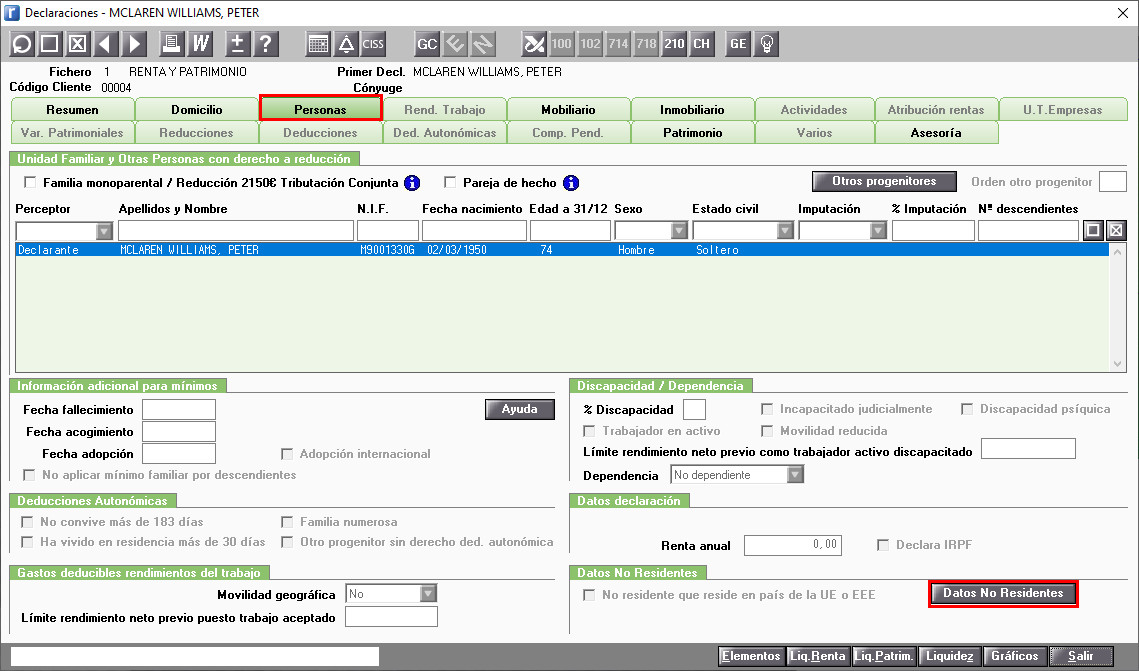Enable Familia monoparental checkbox
The width and height of the screenshot is (1139, 671).
pos(30,182)
